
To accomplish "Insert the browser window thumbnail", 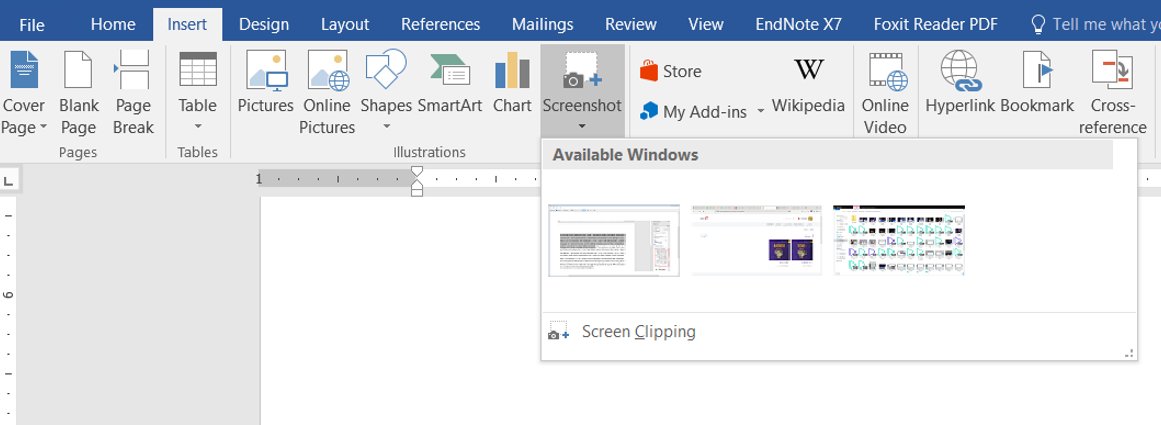I will click(x=756, y=241).
